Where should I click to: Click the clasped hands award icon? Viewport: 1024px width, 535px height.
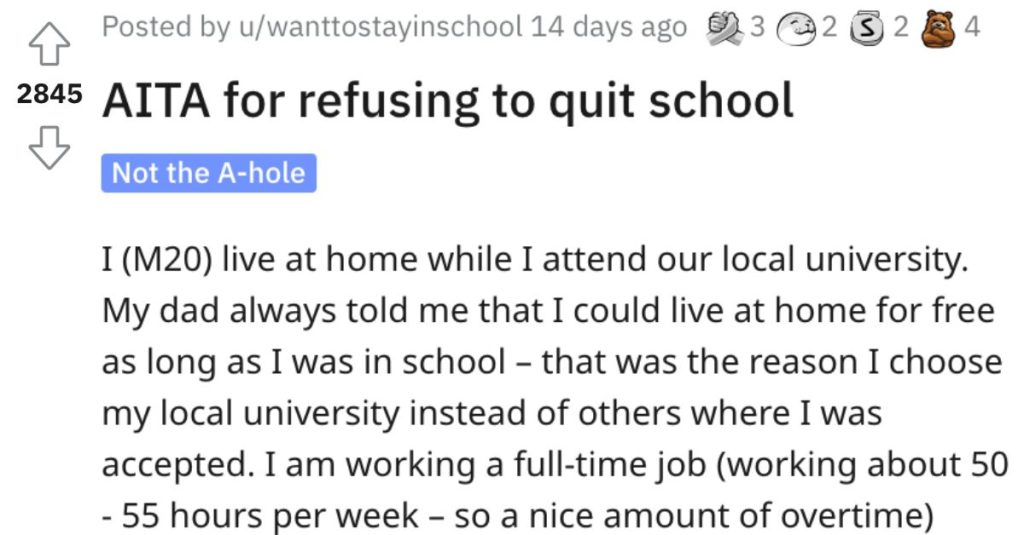pos(725,29)
